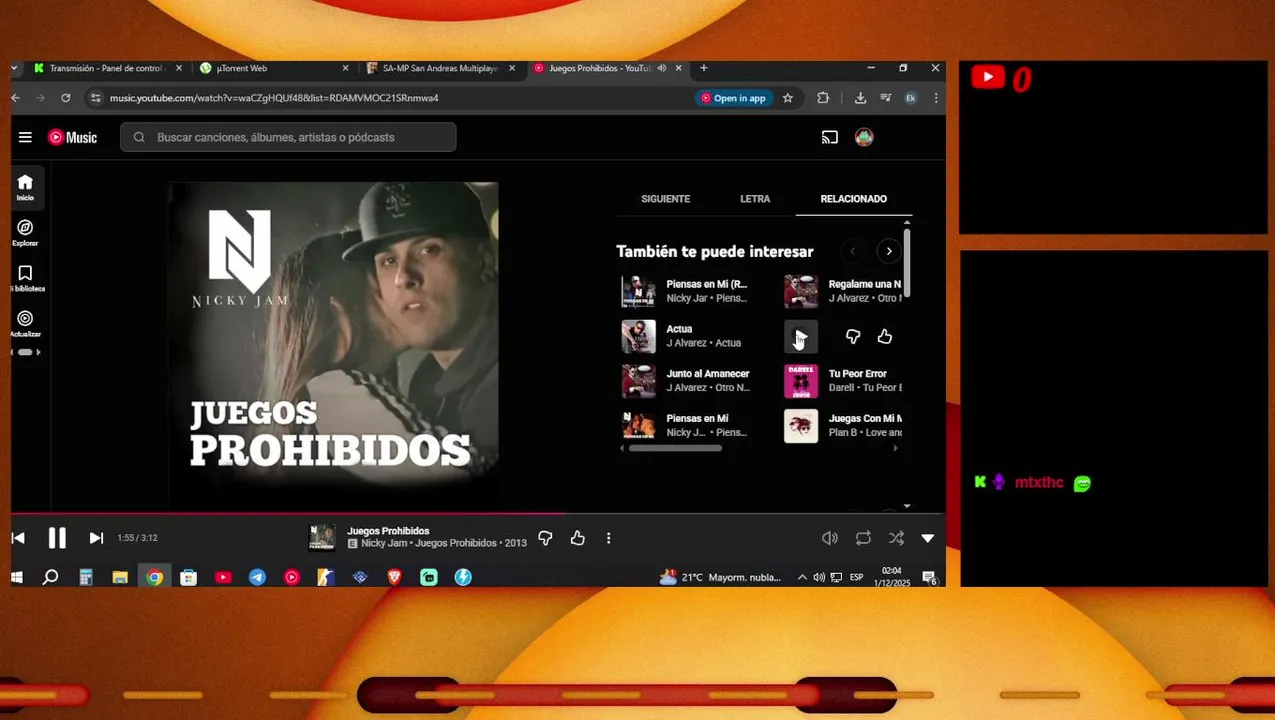Pause the current song
The image size is (1275, 720).
pyautogui.click(x=57, y=538)
